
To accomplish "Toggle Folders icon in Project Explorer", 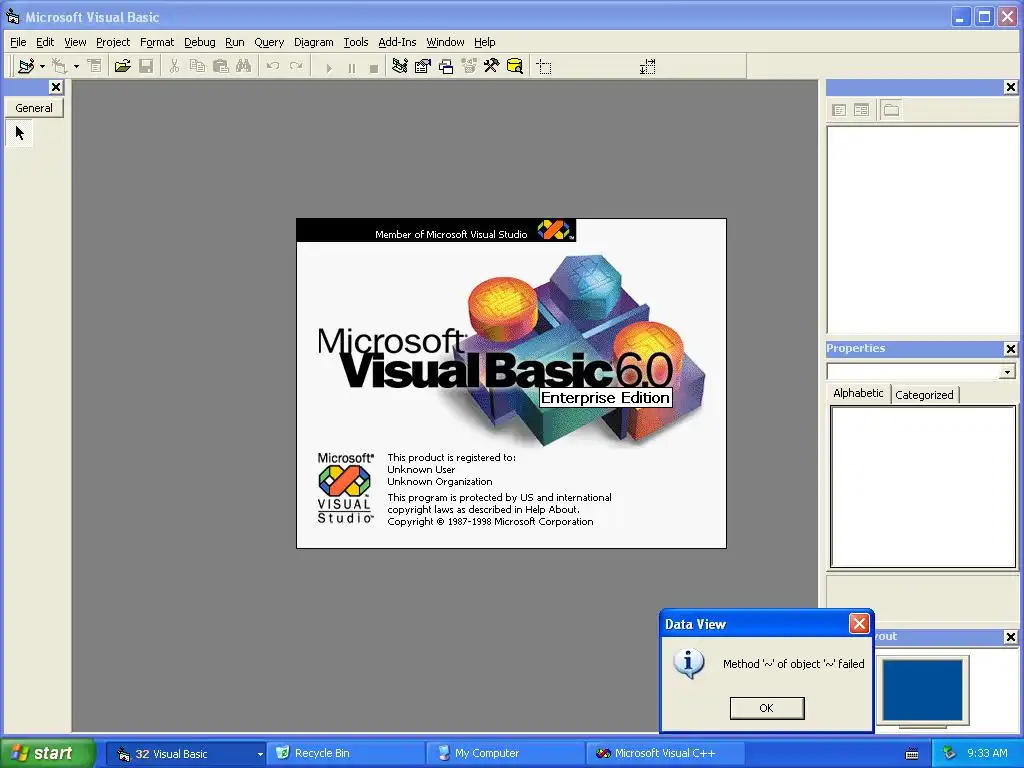I will tap(891, 110).
